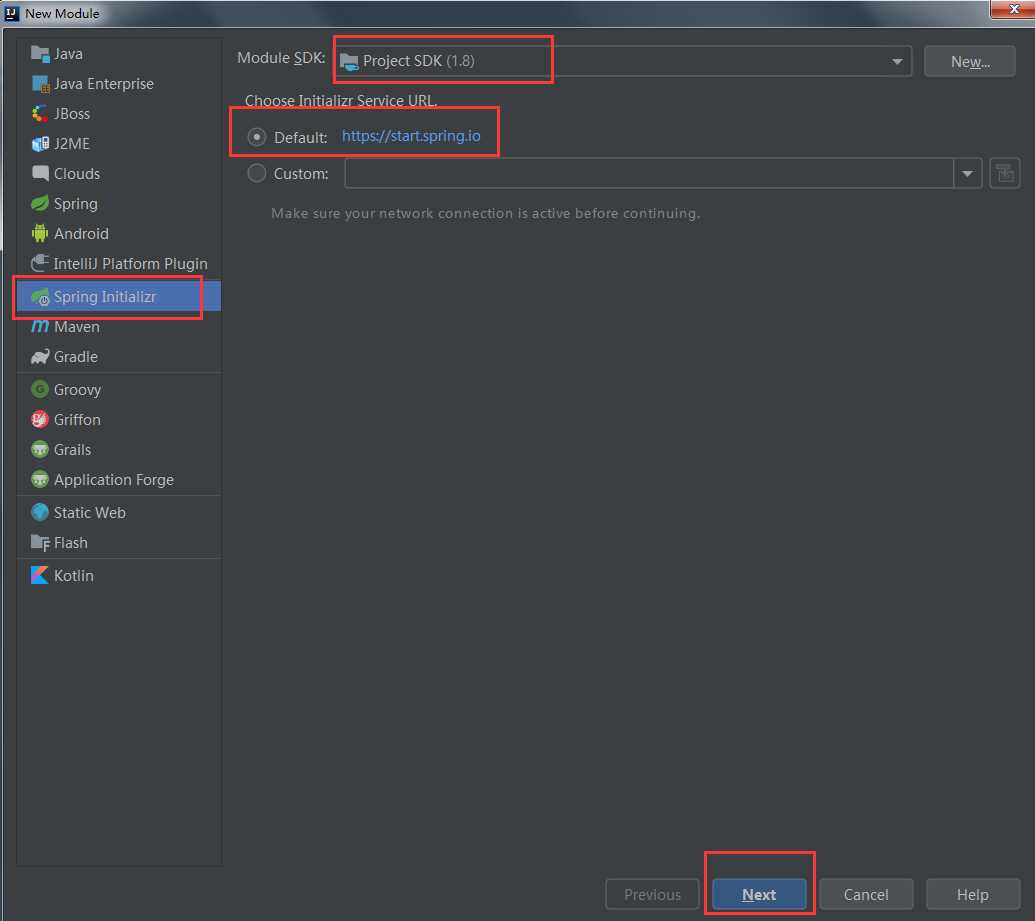The width and height of the screenshot is (1035, 921).
Task: Click the Project SDK (1.8) combo box
Action: [x=624, y=61]
